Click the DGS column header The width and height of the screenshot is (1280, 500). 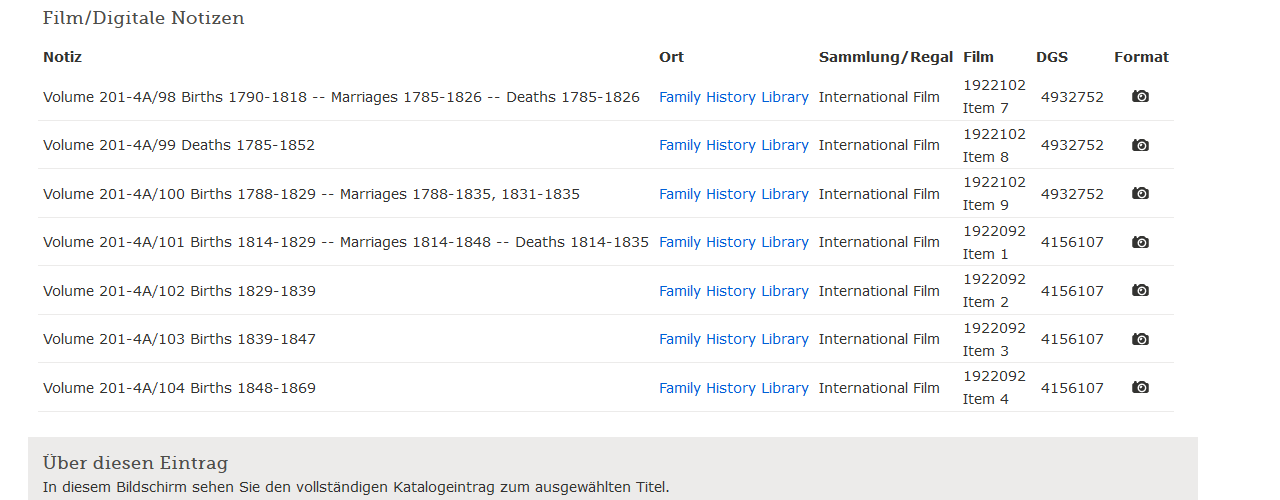tap(1051, 57)
